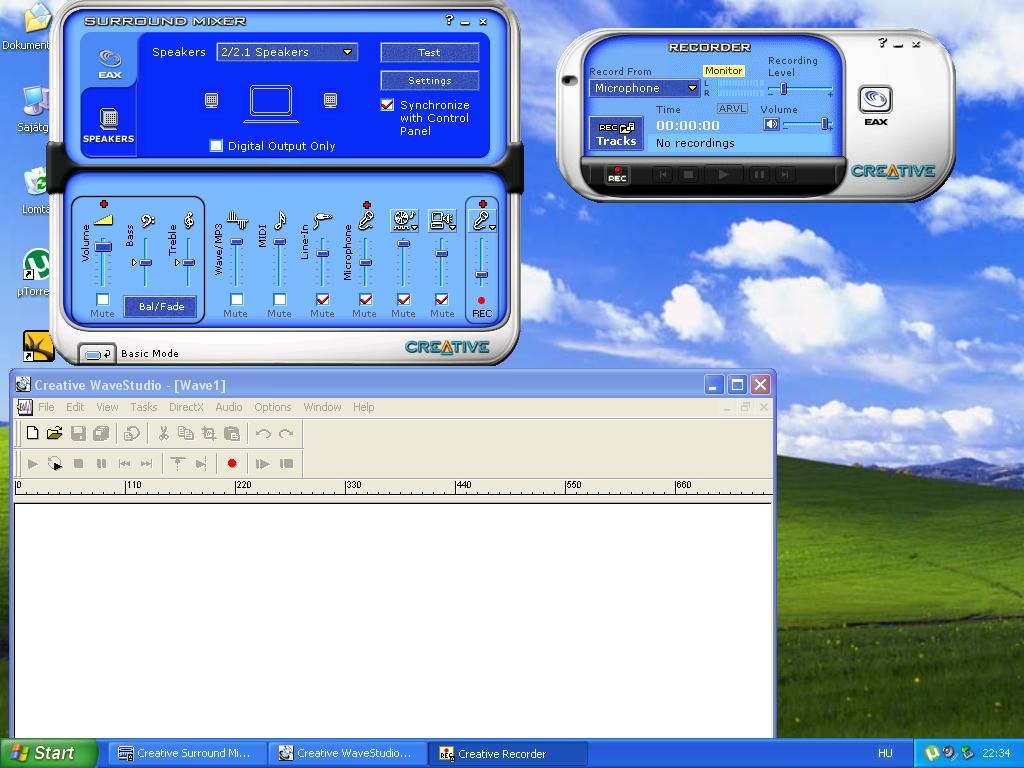Click the Save All icon in WaveStudio
Screen dimensions: 1024x768
(x=101, y=433)
